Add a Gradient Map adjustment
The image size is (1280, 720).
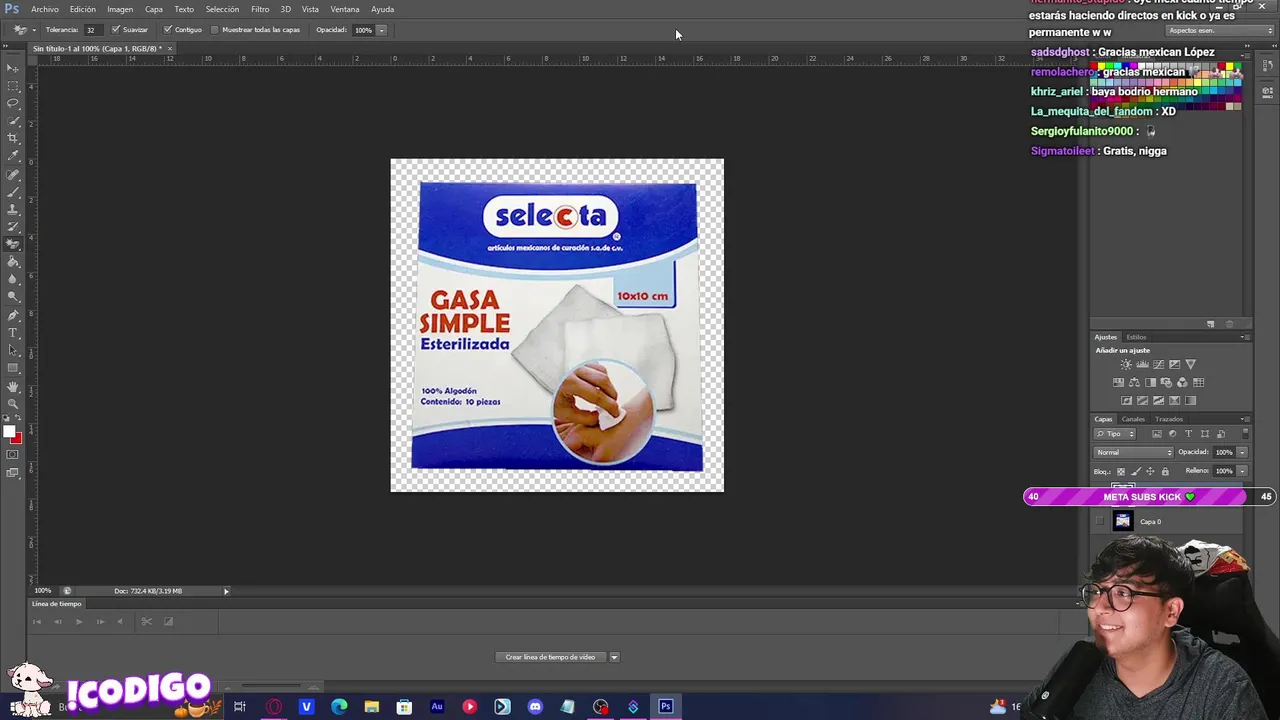pos(1190,400)
